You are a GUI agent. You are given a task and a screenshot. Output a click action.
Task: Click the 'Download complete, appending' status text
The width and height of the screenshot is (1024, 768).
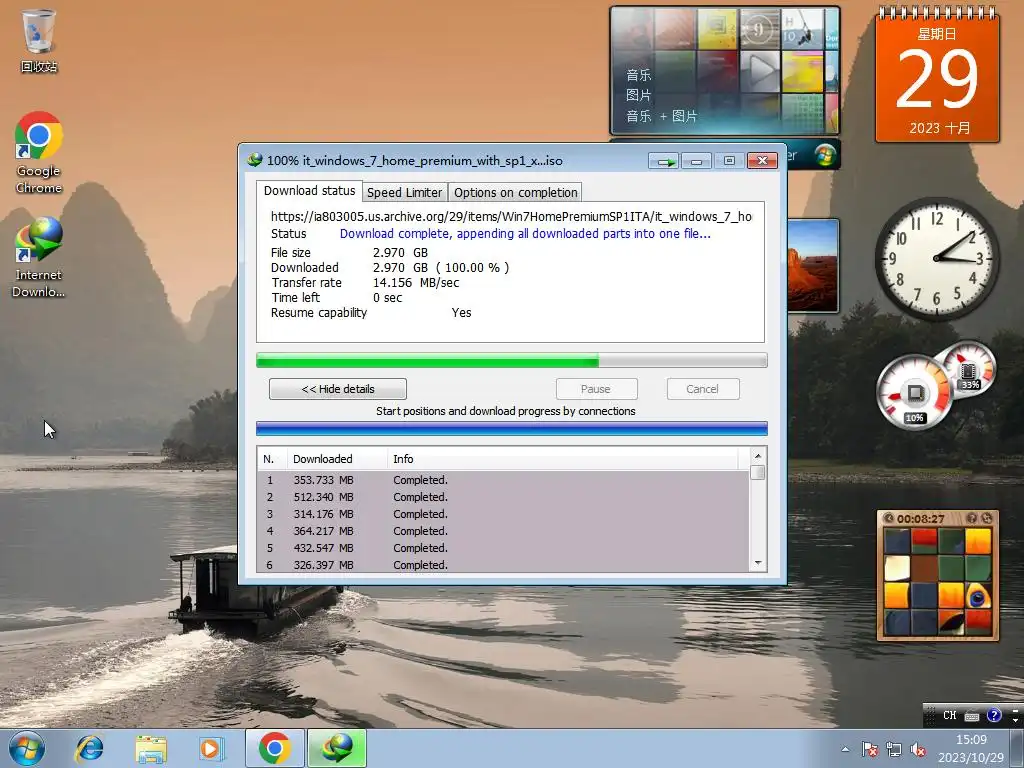pos(525,234)
